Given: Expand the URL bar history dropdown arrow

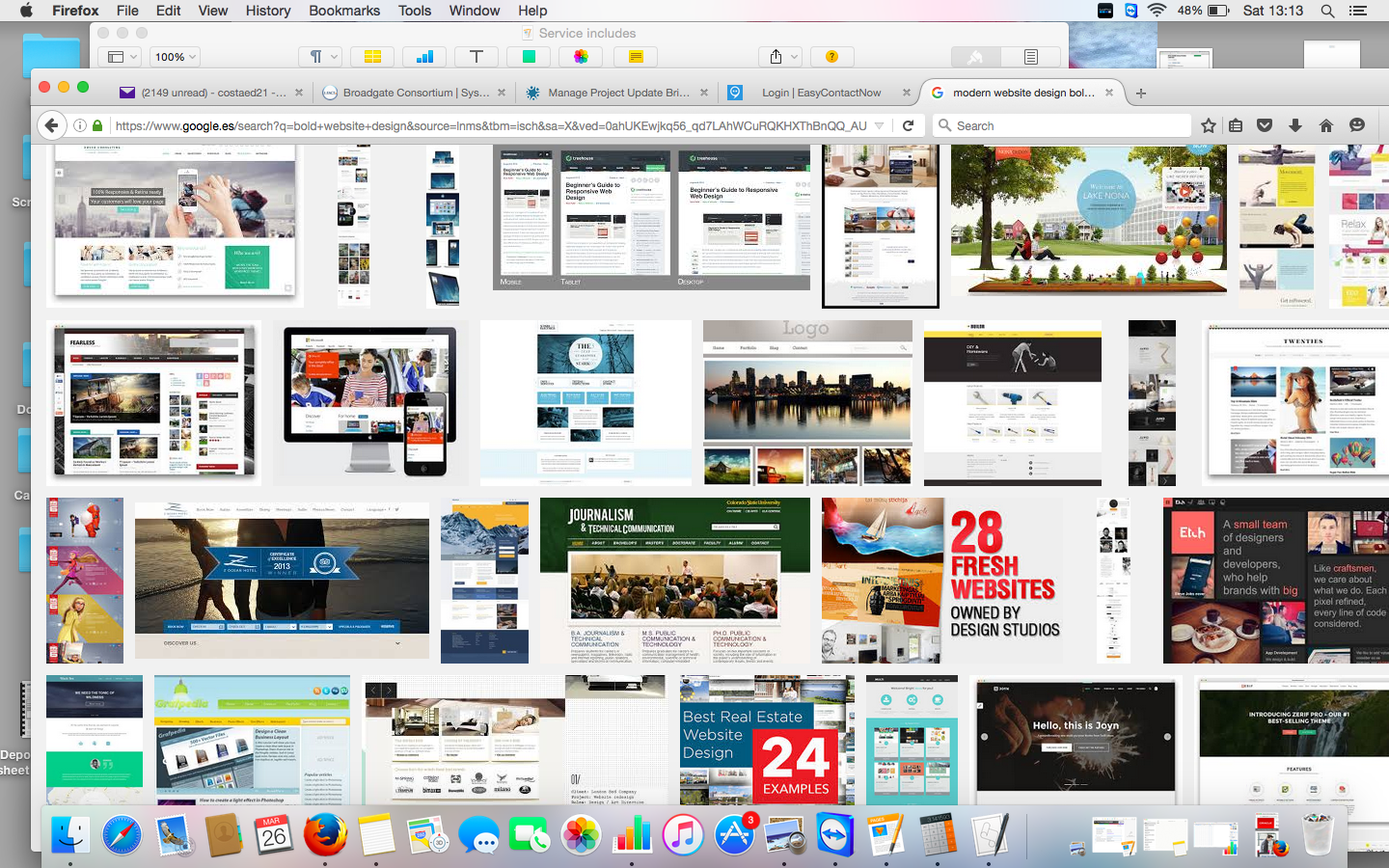Looking at the screenshot, I should (x=879, y=125).
